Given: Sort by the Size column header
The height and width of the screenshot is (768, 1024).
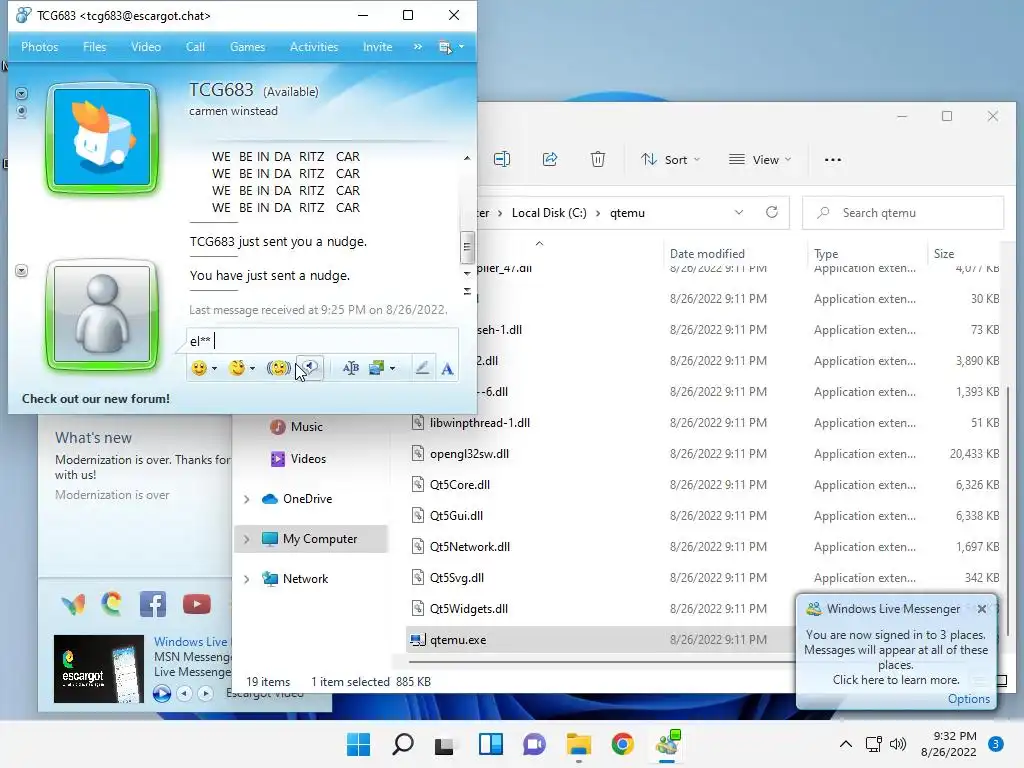Looking at the screenshot, I should [944, 254].
